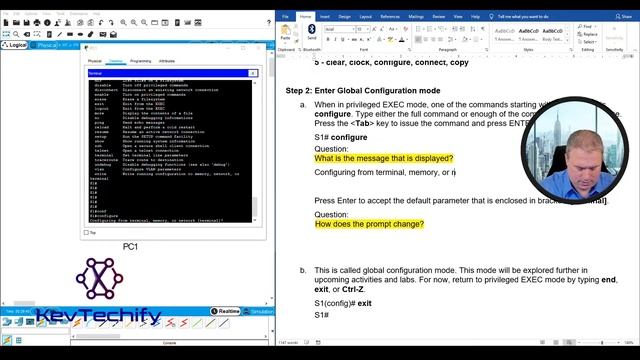640x360 pixels.
Task: Open the References tab in Word
Action: [390, 17]
